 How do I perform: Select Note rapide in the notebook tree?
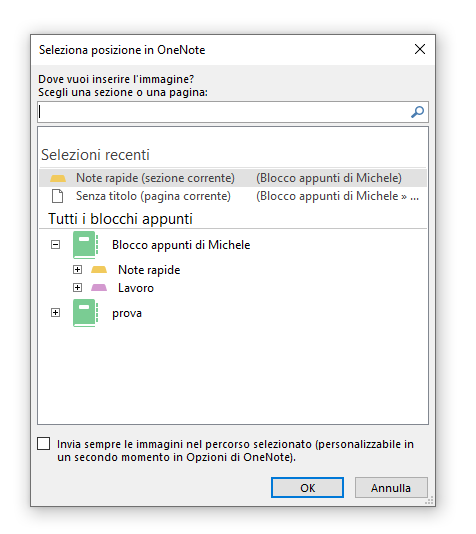click(x=149, y=270)
